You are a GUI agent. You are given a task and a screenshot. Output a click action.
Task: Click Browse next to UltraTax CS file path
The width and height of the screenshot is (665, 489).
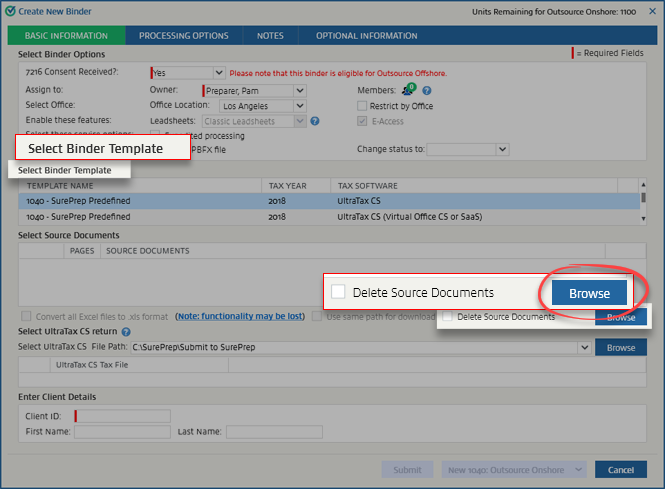[620, 348]
